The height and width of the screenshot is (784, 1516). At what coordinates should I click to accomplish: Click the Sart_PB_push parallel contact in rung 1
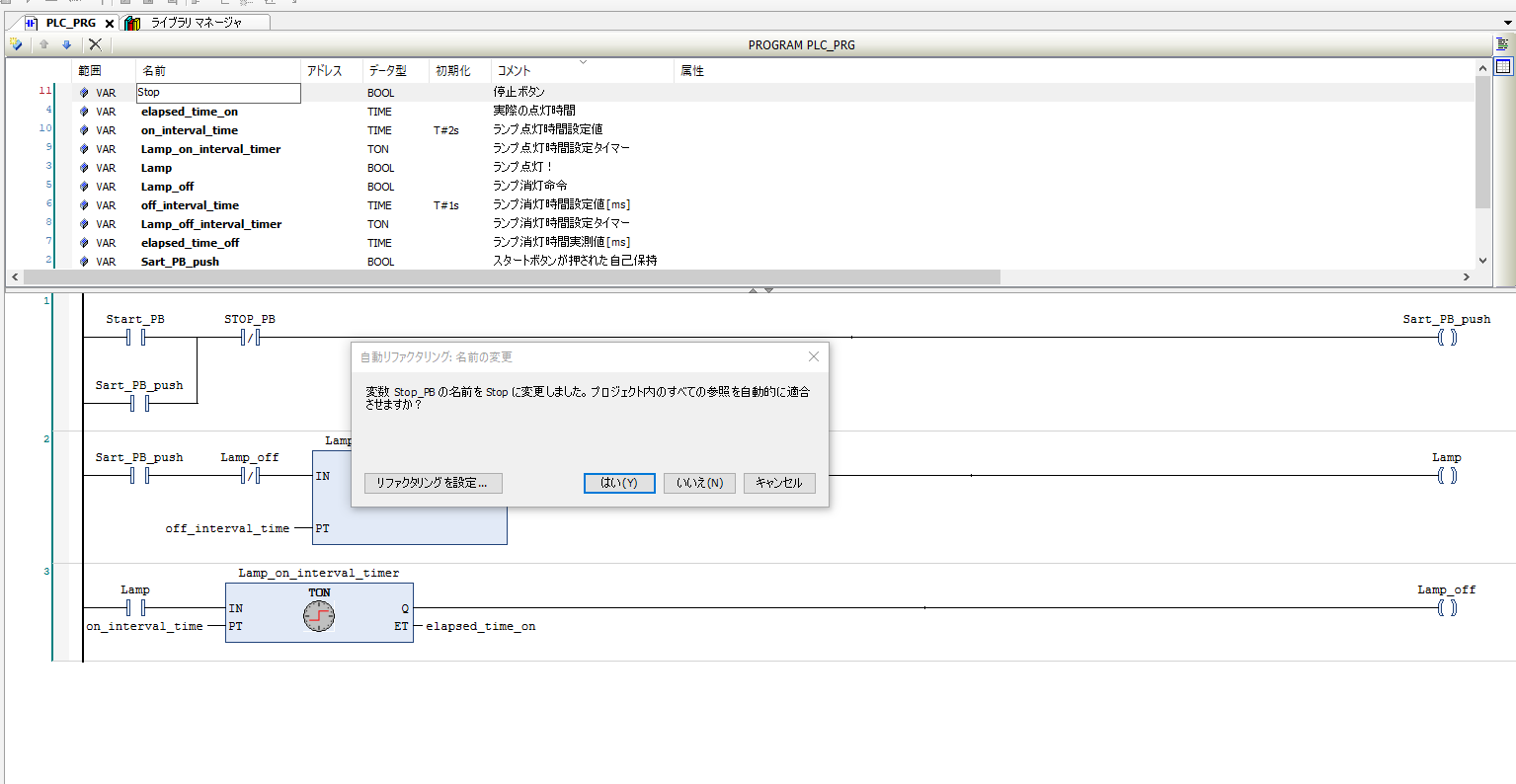coord(139,403)
